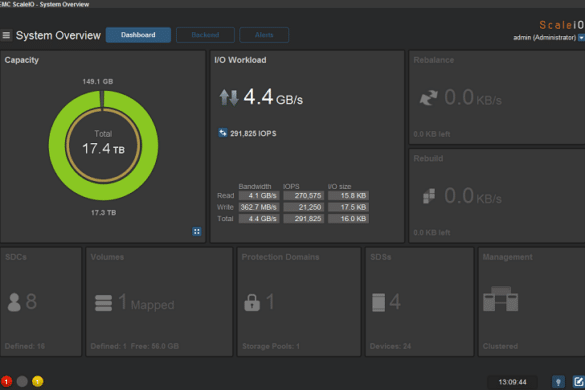Click the SDSs server icon

point(378,302)
